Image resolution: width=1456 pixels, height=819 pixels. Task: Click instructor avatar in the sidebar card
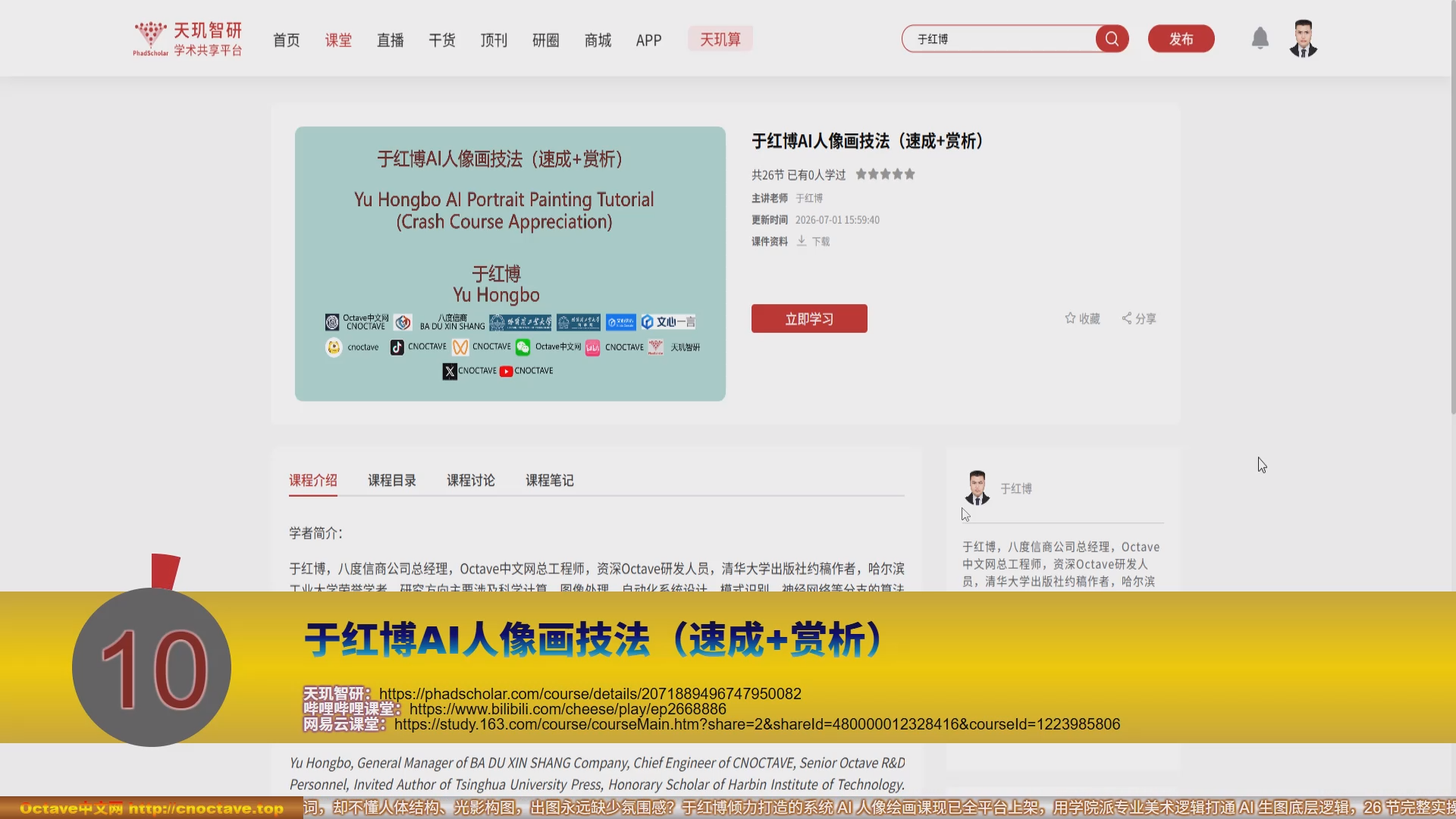(x=977, y=488)
